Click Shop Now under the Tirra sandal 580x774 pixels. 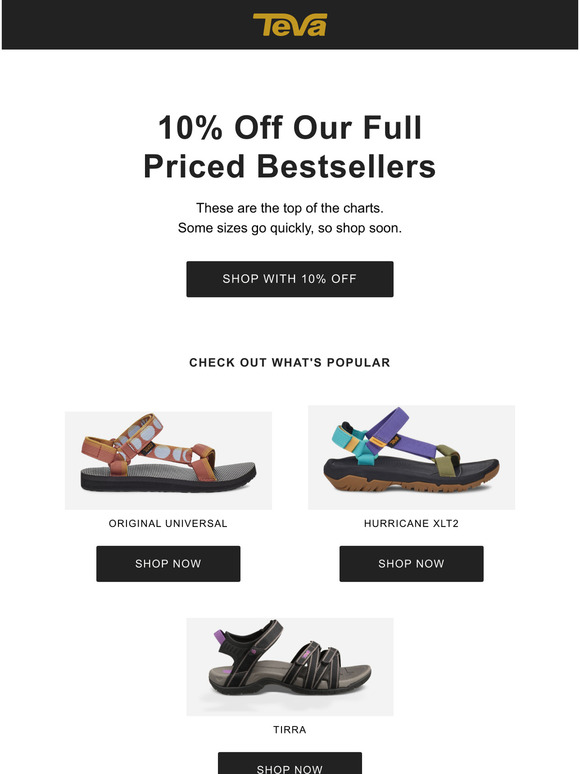click(x=290, y=764)
